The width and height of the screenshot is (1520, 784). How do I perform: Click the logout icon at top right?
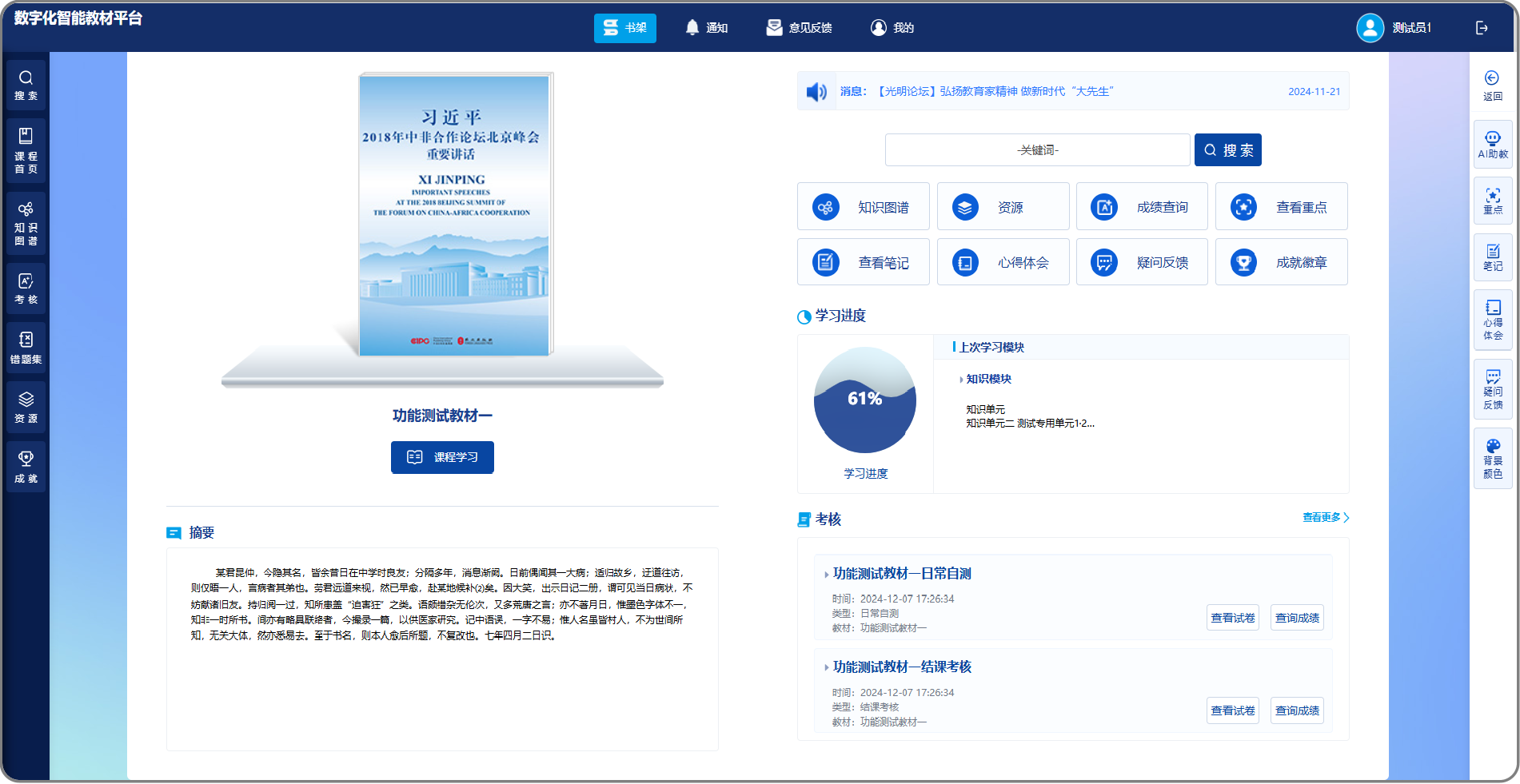pyautogui.click(x=1482, y=28)
